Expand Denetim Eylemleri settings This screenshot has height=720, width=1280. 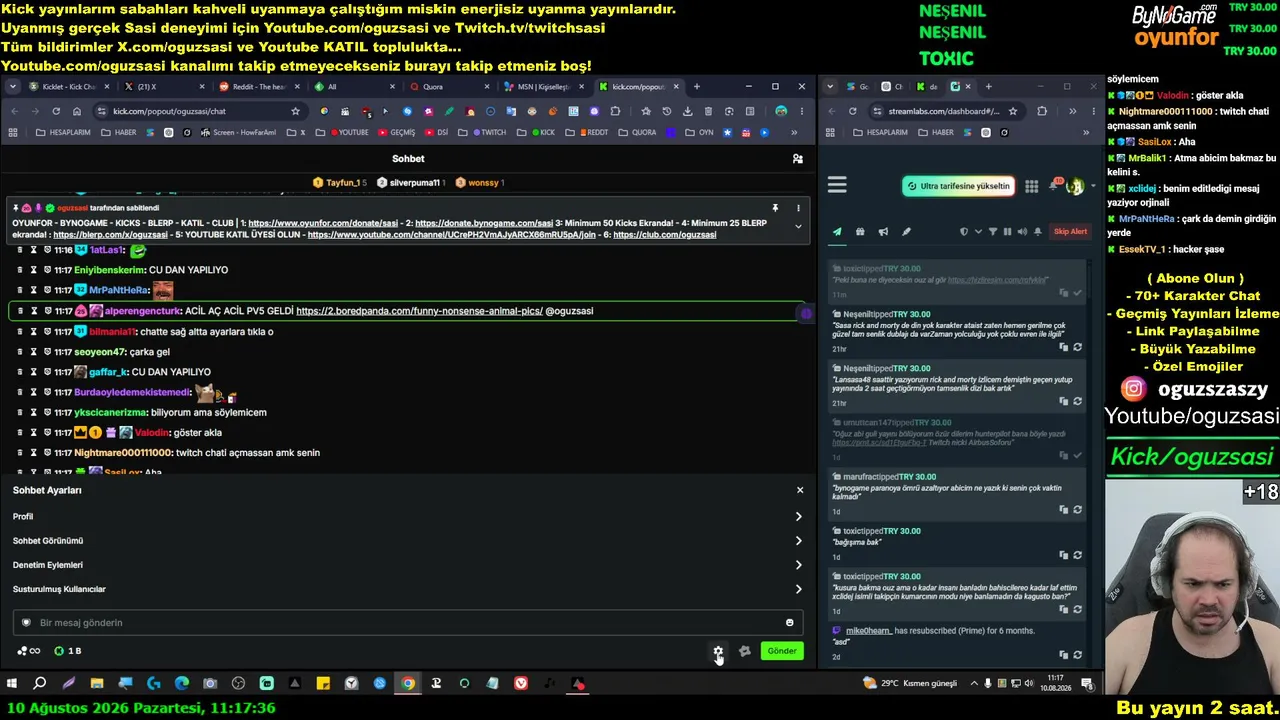[407, 565]
